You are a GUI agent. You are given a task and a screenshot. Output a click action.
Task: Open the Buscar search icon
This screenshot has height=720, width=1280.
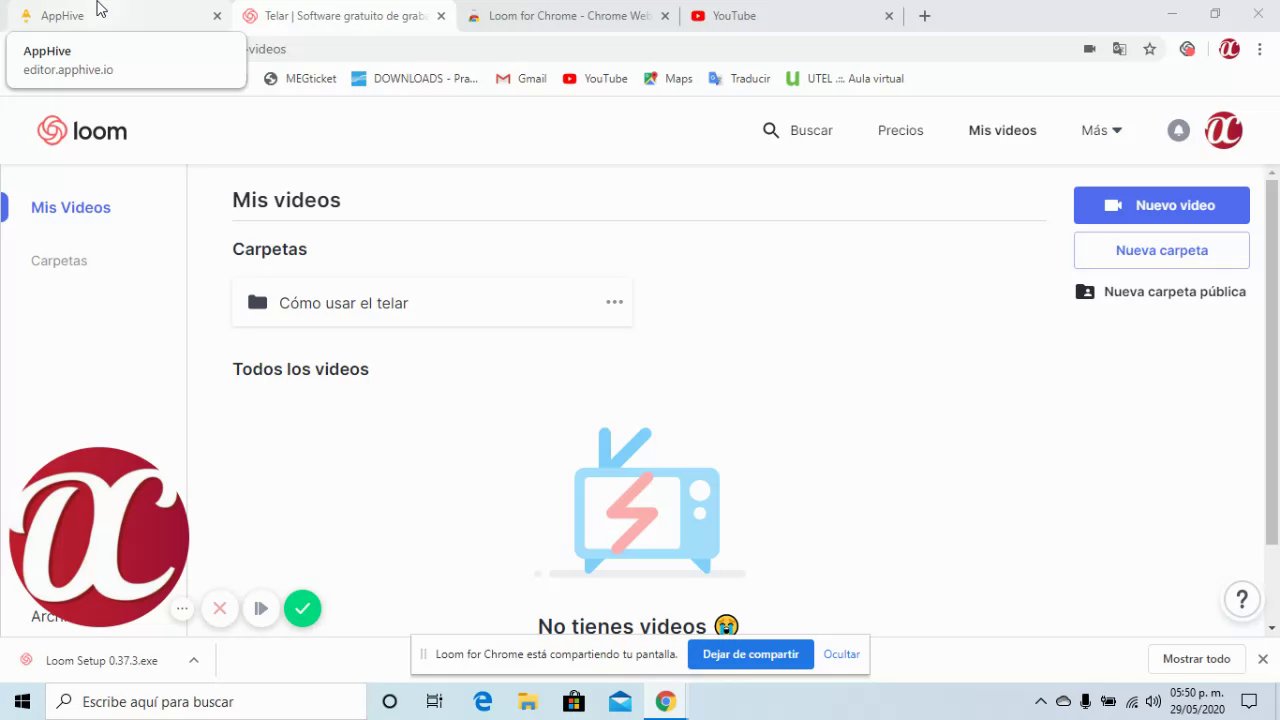point(770,130)
